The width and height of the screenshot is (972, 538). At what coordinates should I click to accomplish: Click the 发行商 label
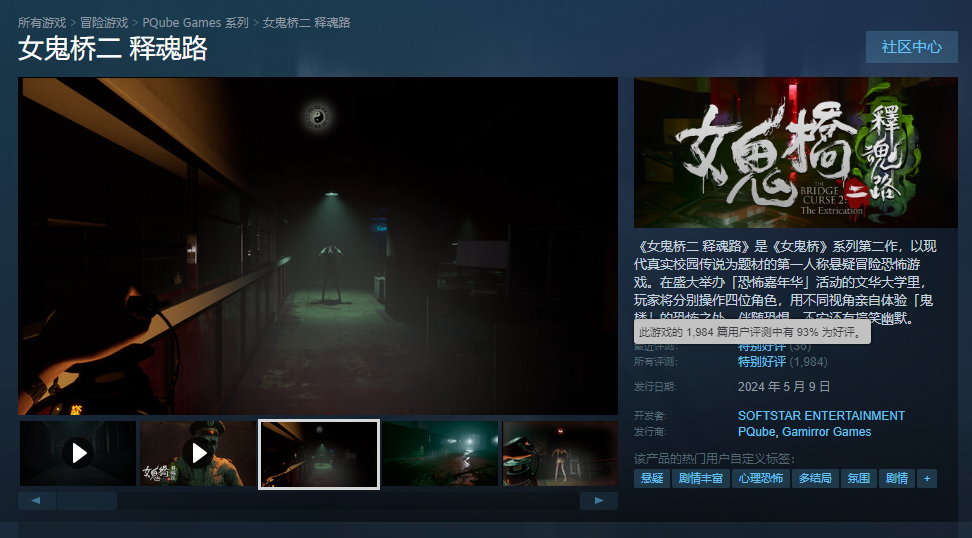click(650, 432)
